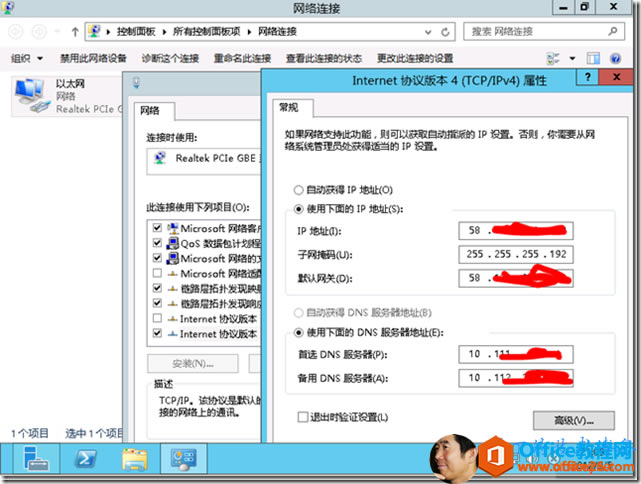The width and height of the screenshot is (641, 484).
Task: Click the 首选 DNS 服务器 input field
Action: pyautogui.click(x=515, y=354)
